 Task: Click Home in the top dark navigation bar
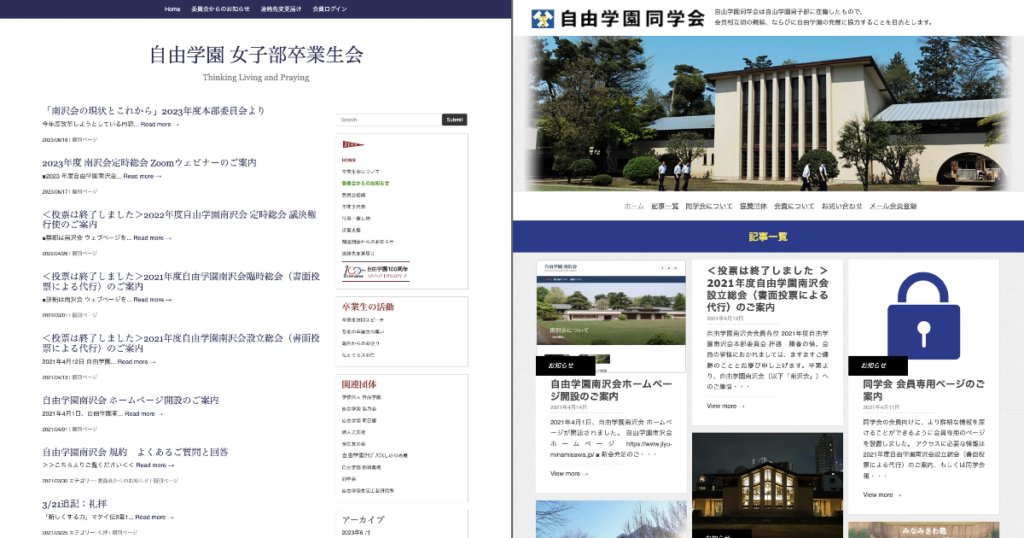[x=172, y=9]
